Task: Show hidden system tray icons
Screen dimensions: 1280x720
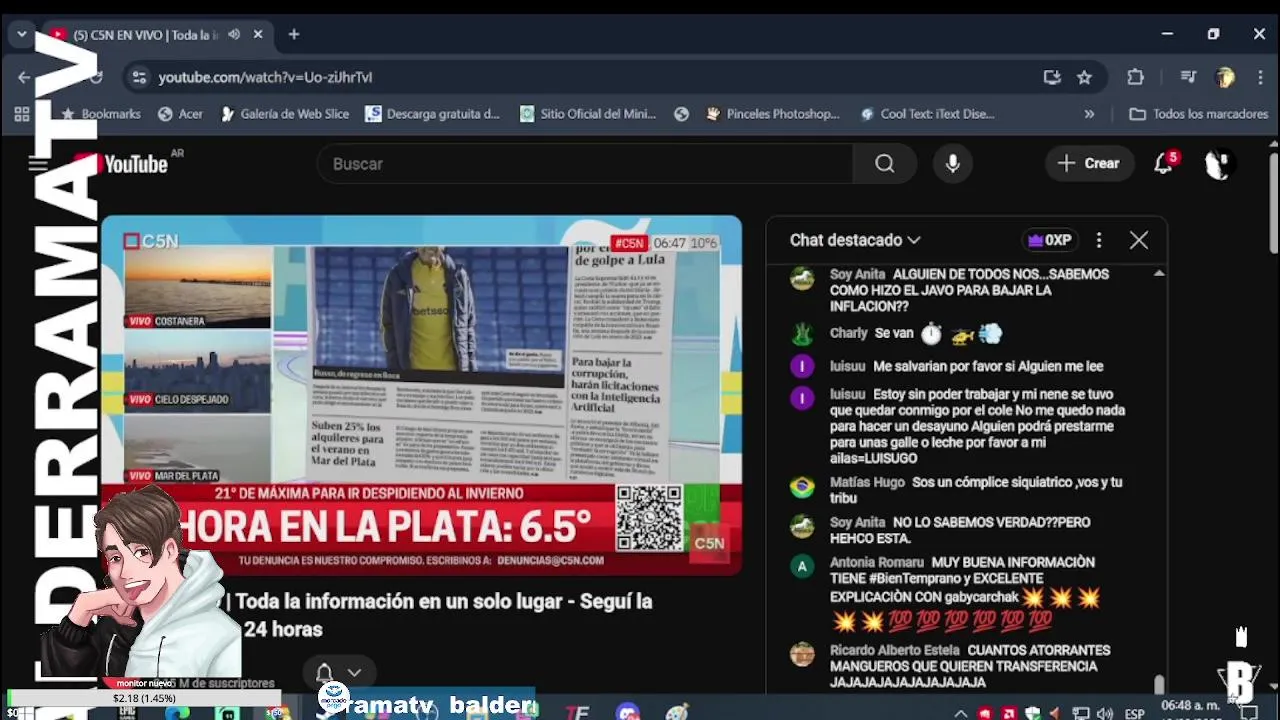Action: click(x=961, y=713)
